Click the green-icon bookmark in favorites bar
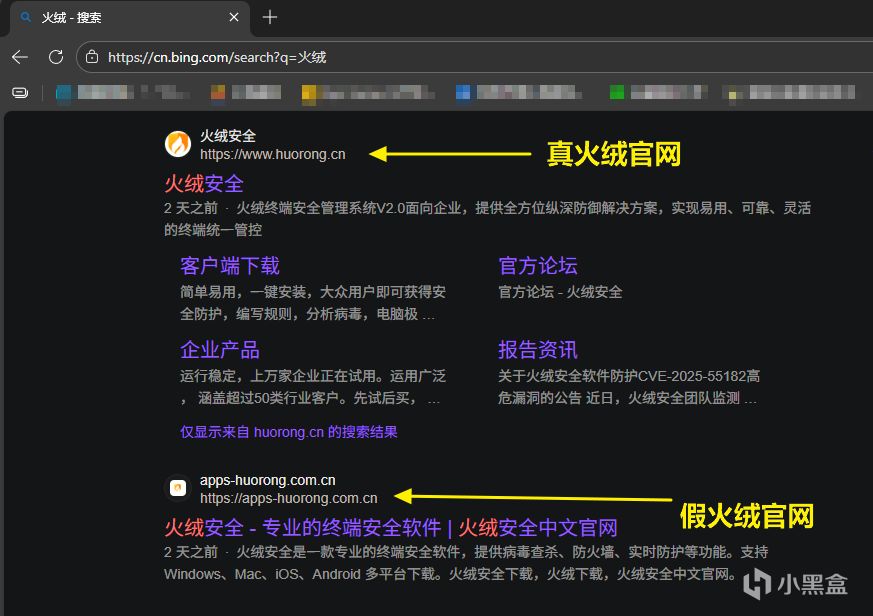The width and height of the screenshot is (873, 616). point(658,92)
